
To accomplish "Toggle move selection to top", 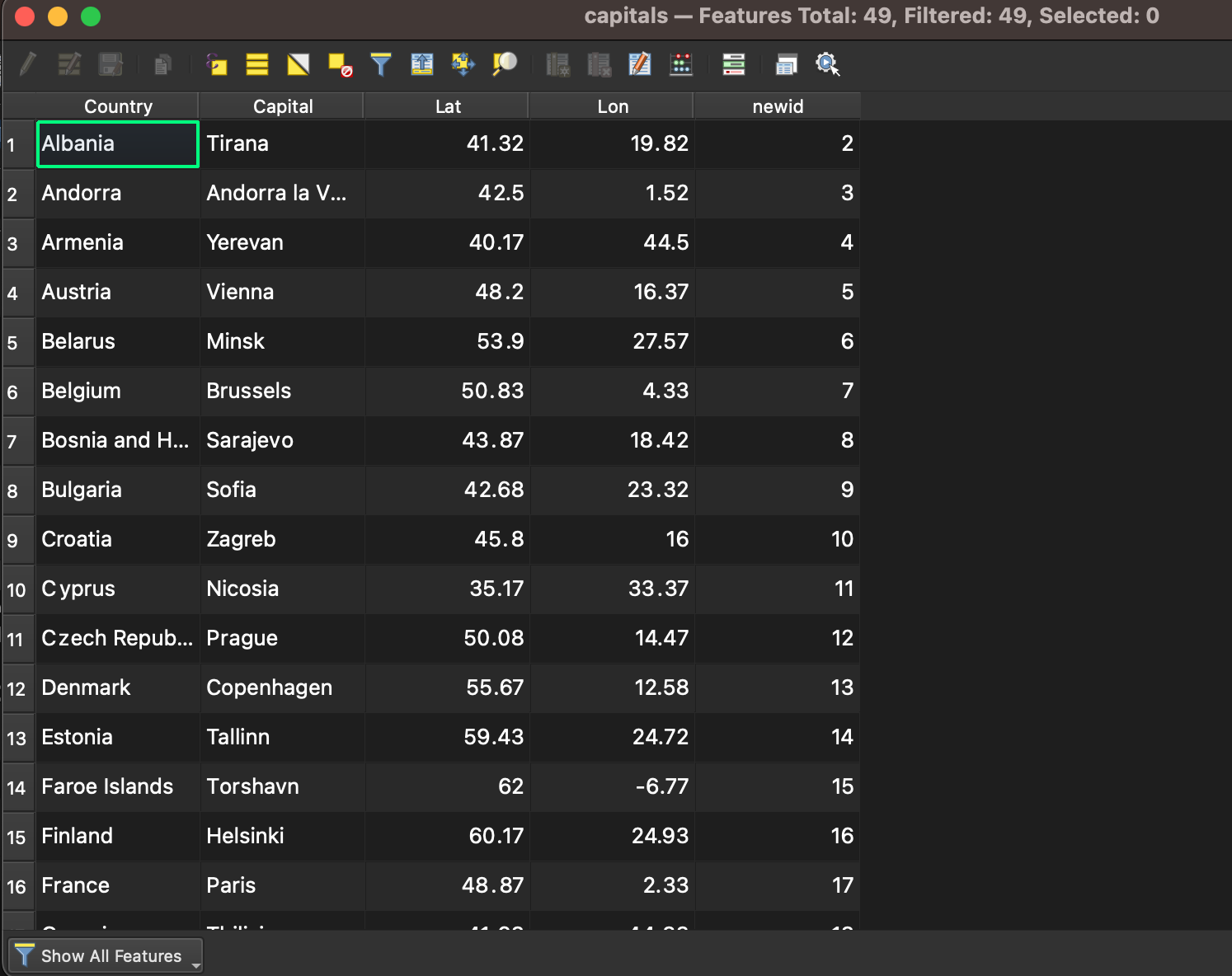I will click(421, 64).
